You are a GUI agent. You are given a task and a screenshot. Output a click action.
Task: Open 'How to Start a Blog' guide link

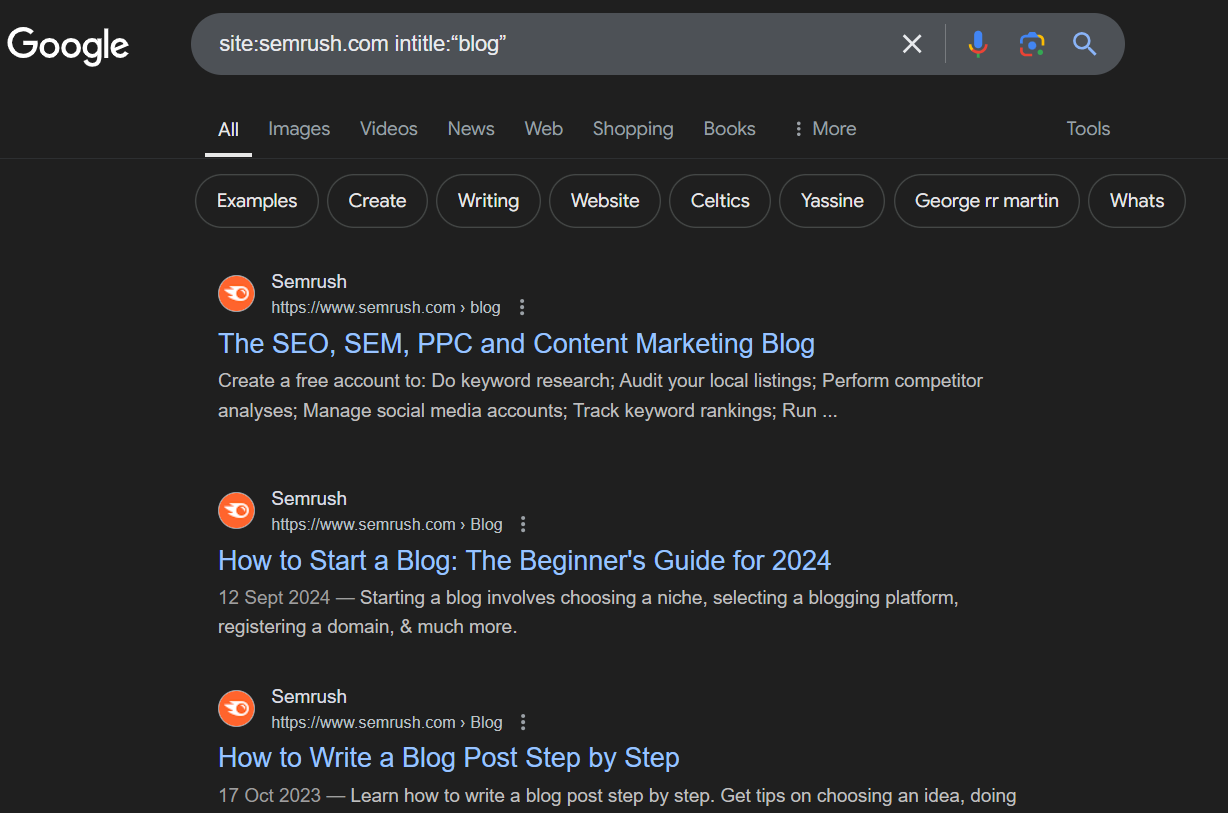pos(524,561)
